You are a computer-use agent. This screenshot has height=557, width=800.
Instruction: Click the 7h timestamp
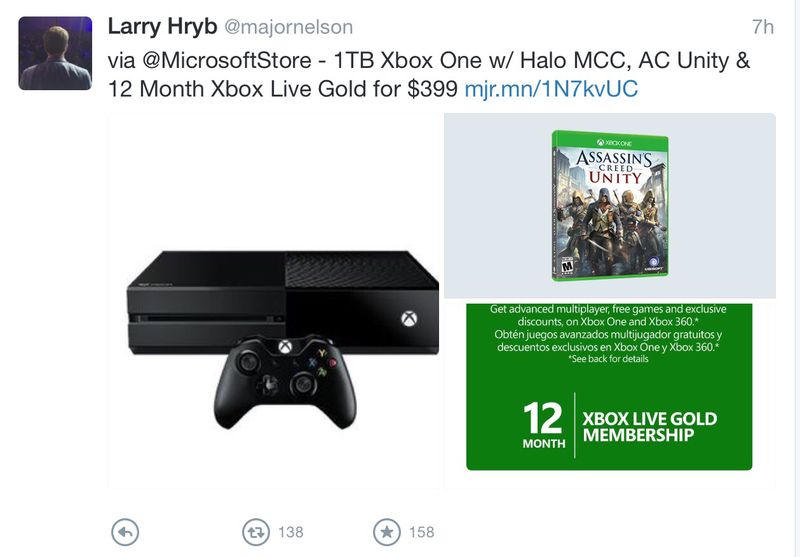point(763,27)
